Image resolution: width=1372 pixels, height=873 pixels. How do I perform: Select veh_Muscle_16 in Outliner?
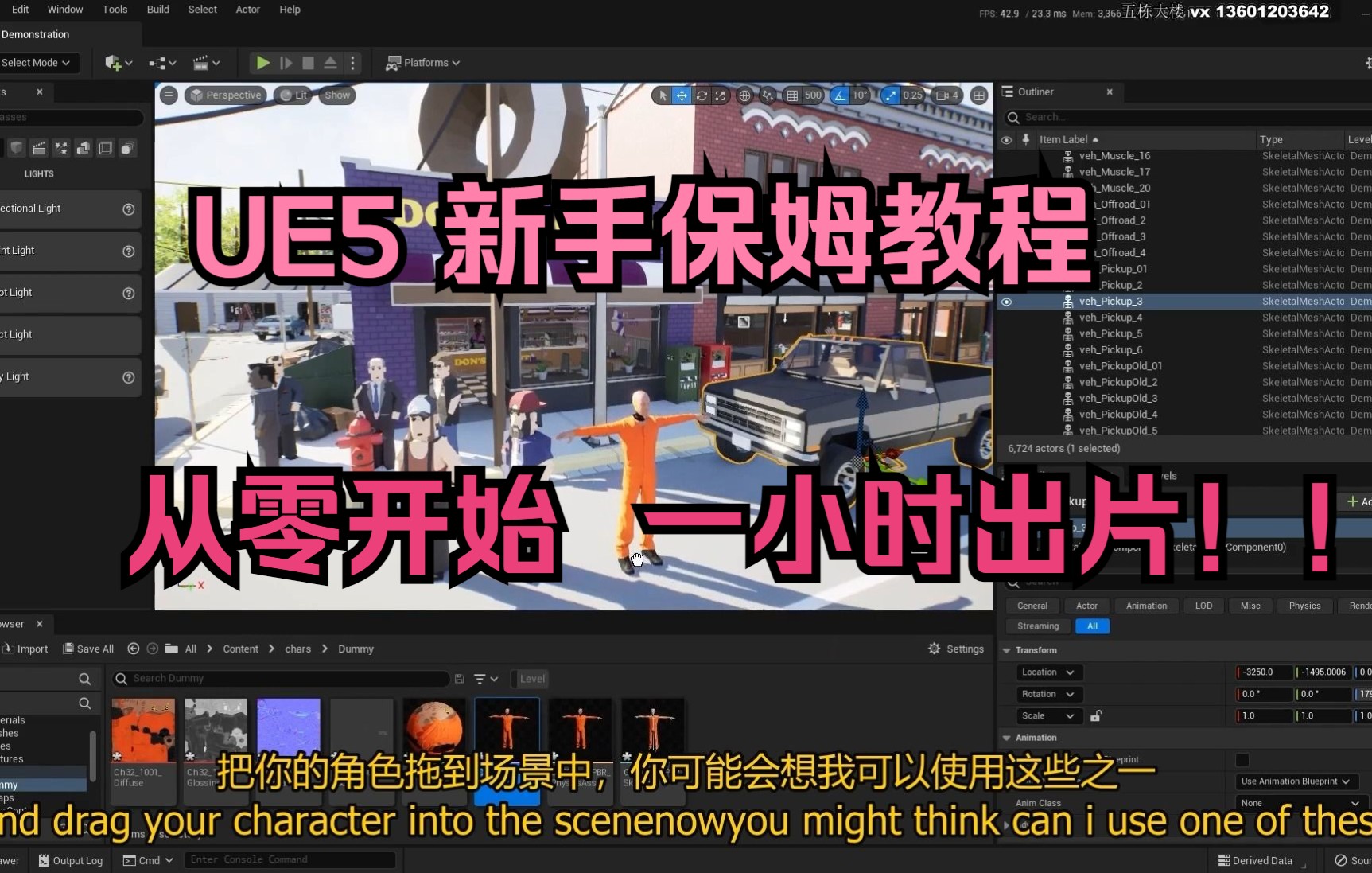pyautogui.click(x=1114, y=156)
